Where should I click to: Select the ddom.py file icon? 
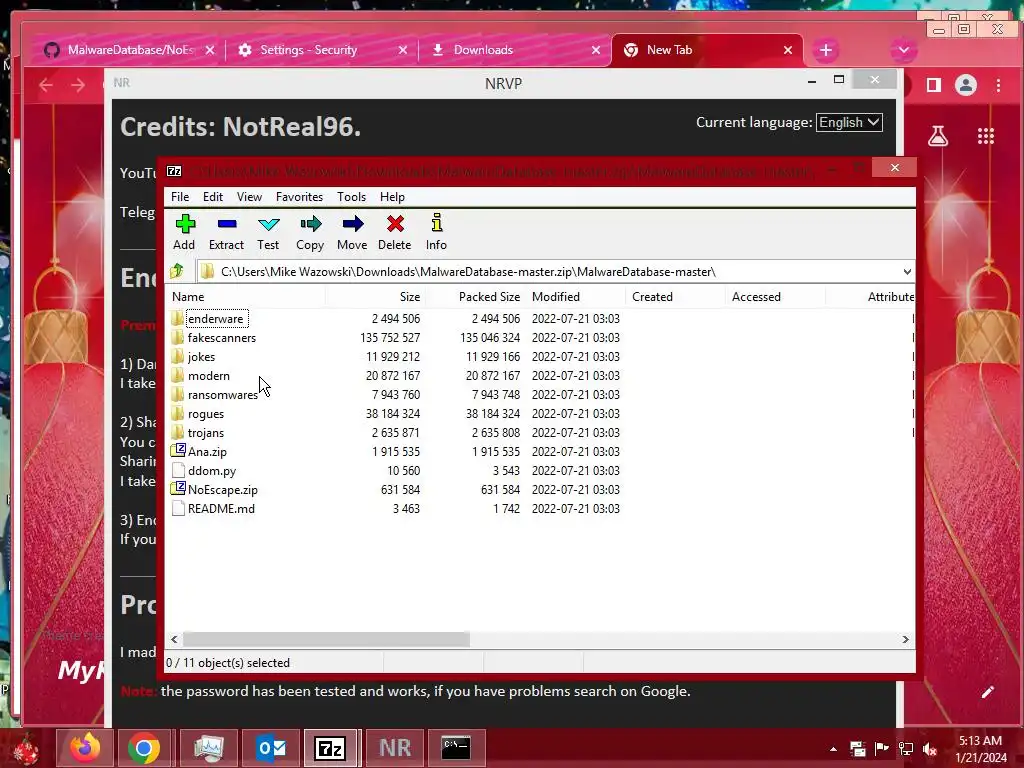click(178, 470)
